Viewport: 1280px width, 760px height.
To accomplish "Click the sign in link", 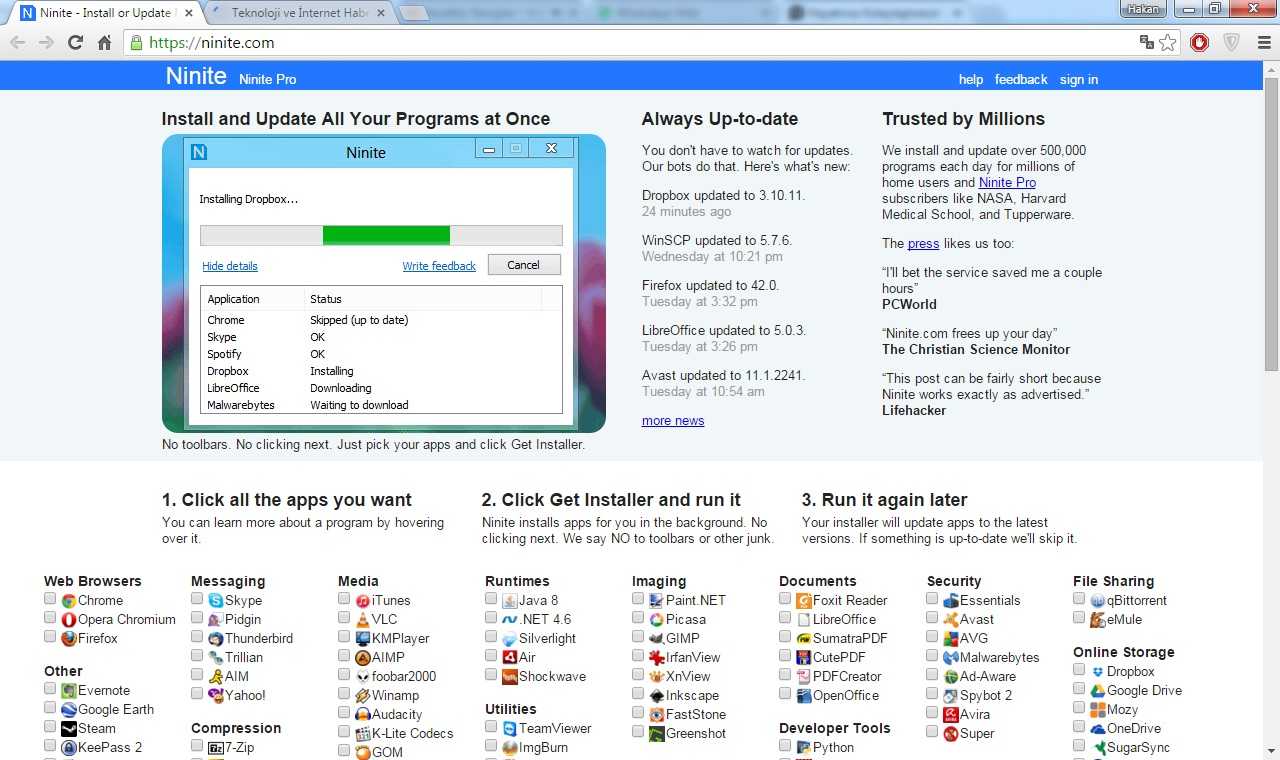I will coord(1079,79).
